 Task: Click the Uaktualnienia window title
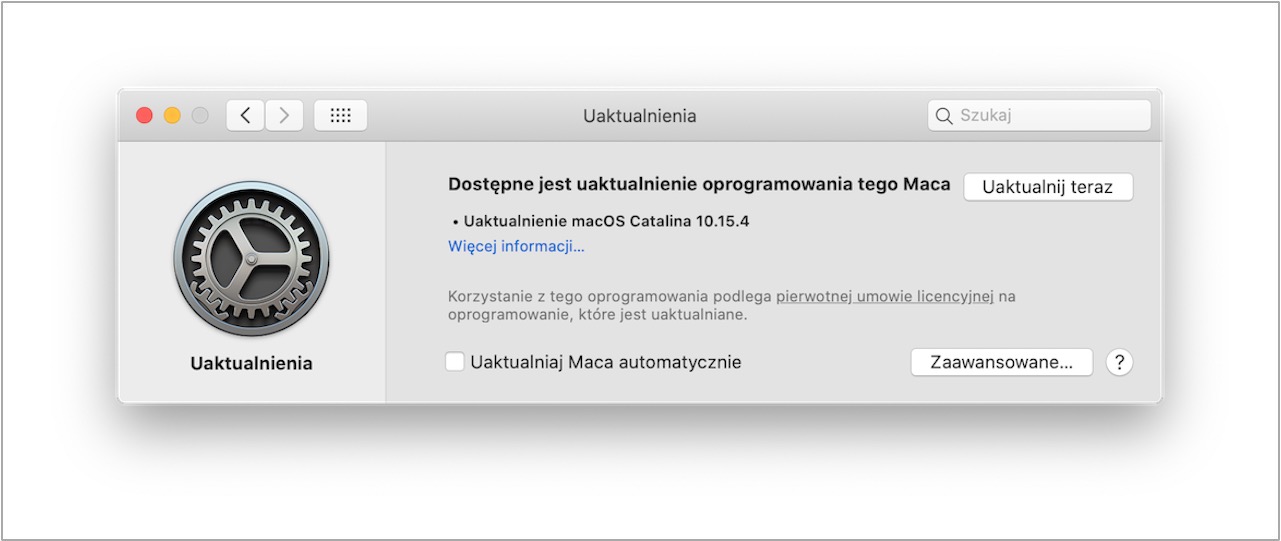(640, 116)
